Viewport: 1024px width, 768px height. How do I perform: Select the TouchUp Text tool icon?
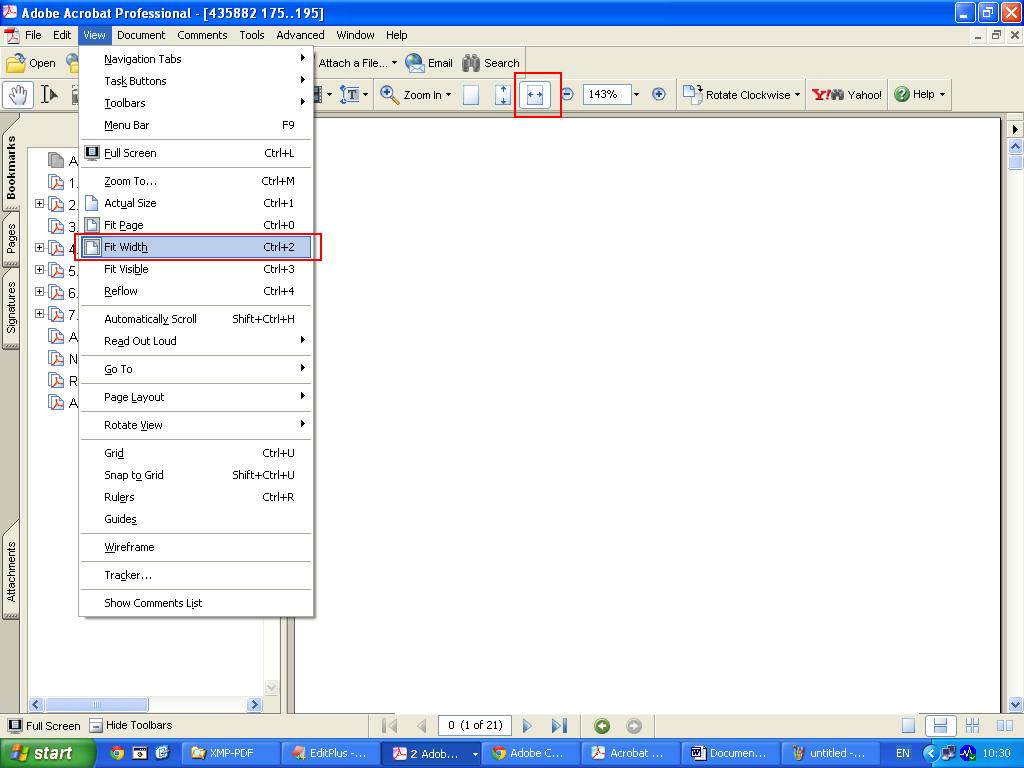coord(350,95)
